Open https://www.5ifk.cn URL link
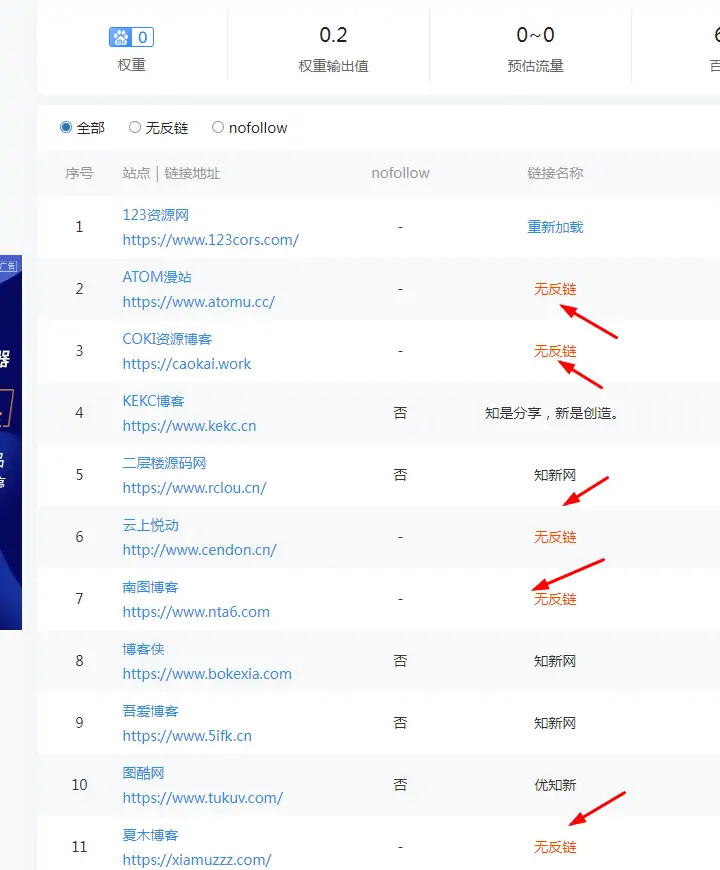This screenshot has height=870, width=720. pyautogui.click(x=187, y=735)
